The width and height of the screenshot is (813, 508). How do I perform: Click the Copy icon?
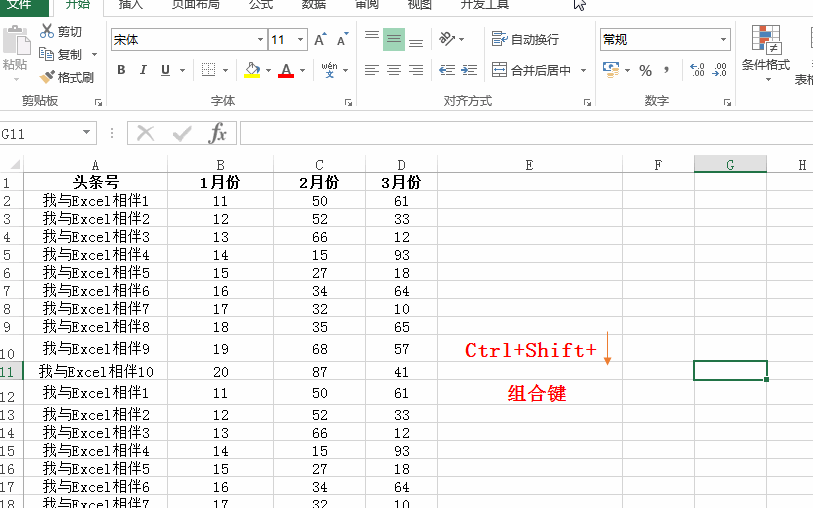pos(46,54)
